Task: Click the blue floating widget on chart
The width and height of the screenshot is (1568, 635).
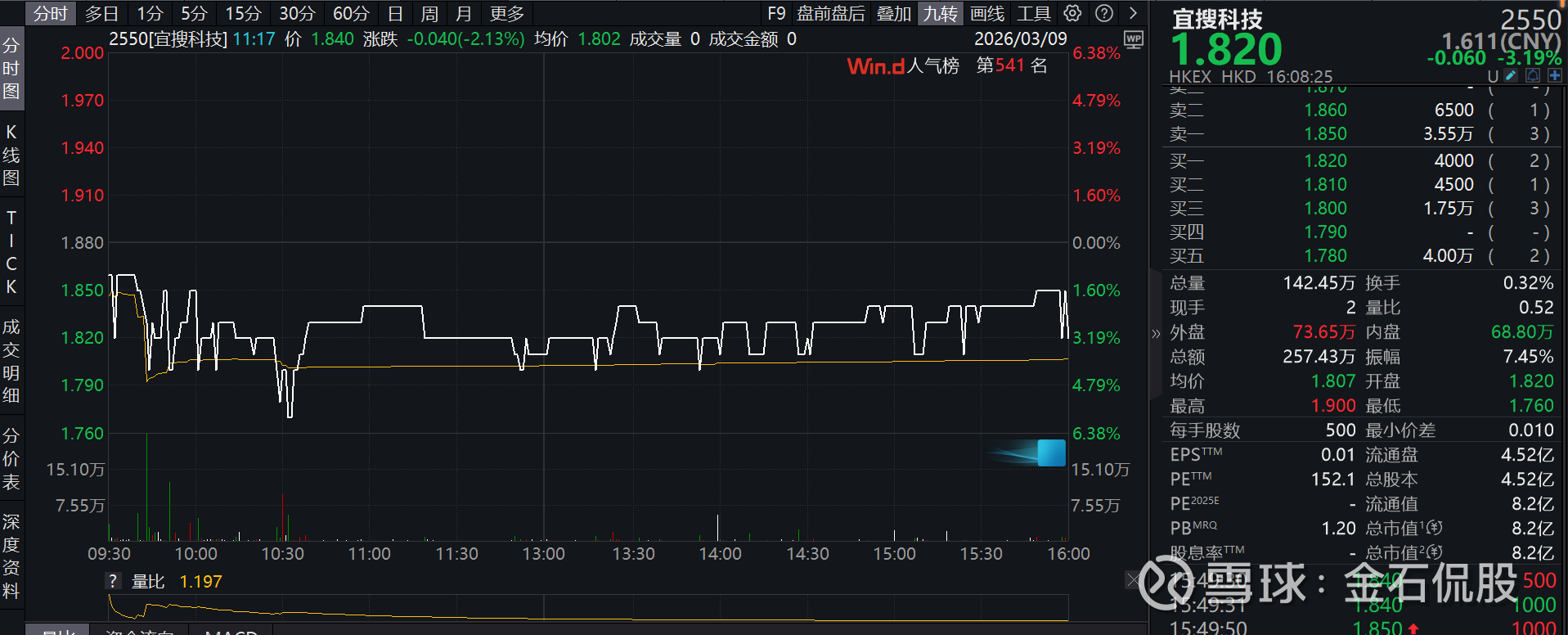Action: [x=1051, y=453]
